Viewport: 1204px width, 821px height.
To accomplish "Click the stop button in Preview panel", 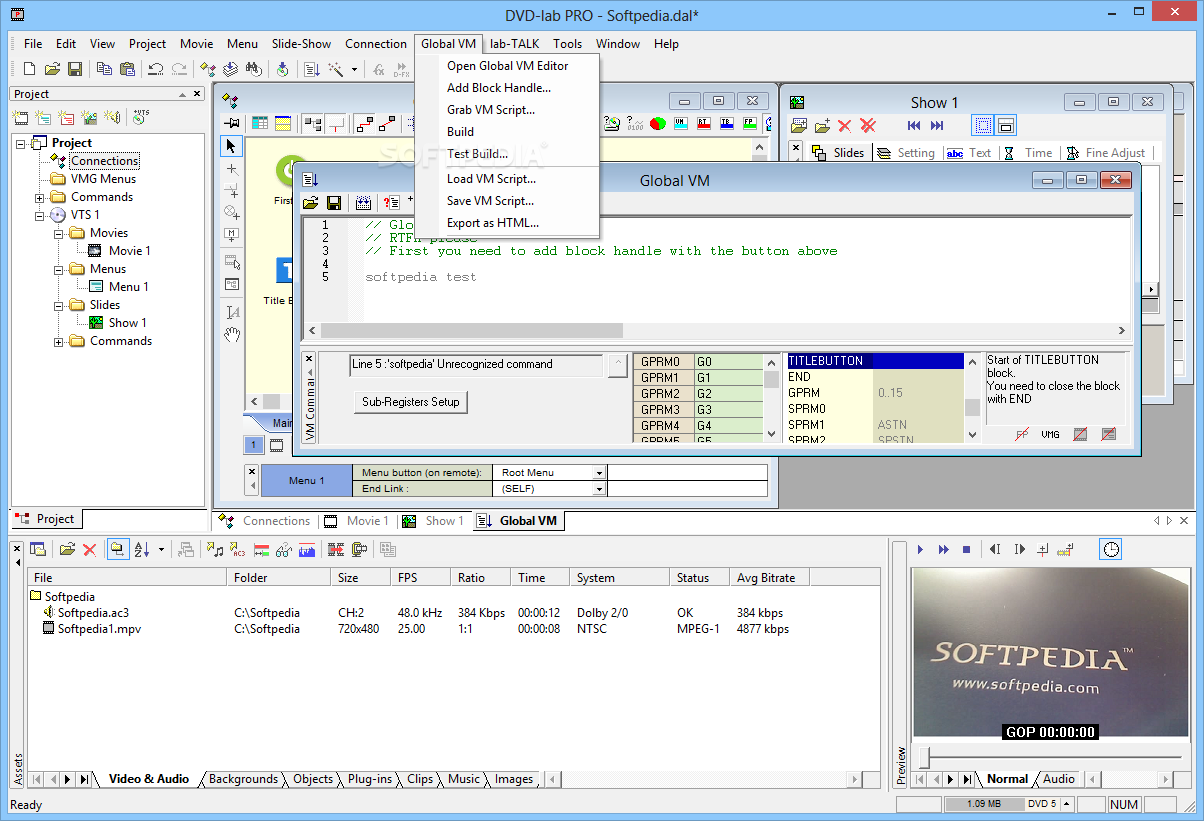I will [x=967, y=549].
